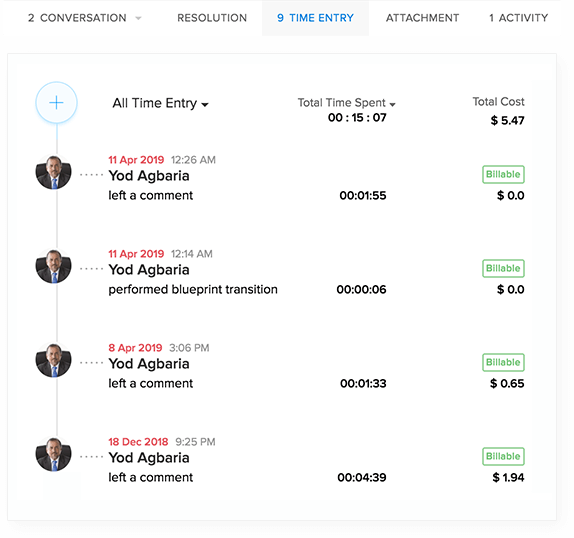Click the avatar on the 18 Dec 2018 entry
This screenshot has height=538, width=574.
pyautogui.click(x=53, y=455)
